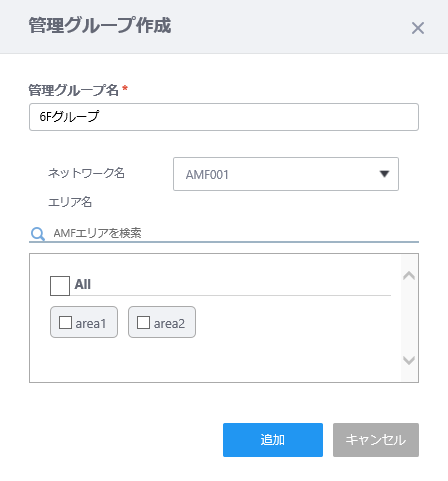Tick the area1 checkbox
This screenshot has width=448, height=481.
pos(65,322)
